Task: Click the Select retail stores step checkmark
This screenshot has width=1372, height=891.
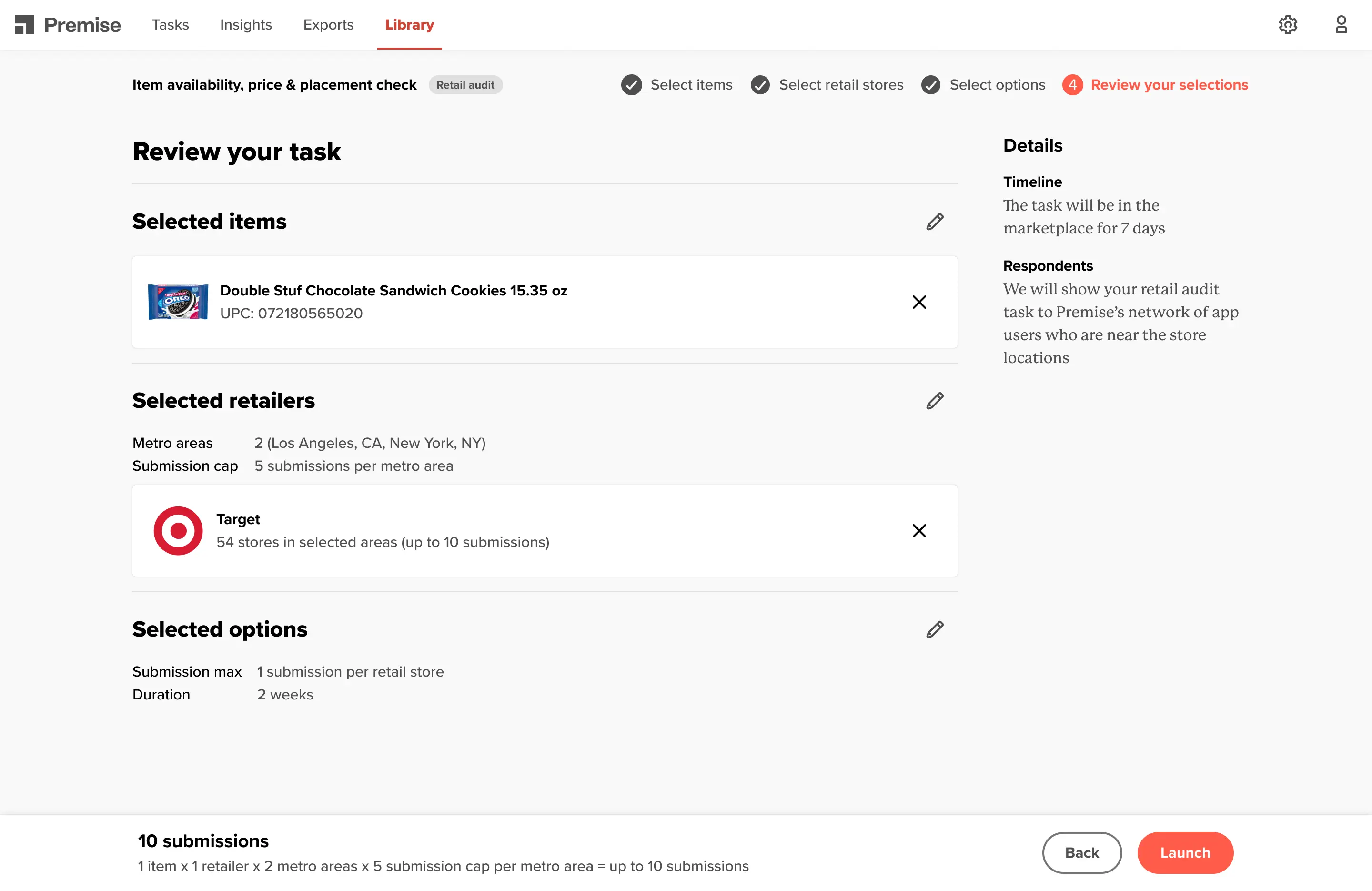Action: pos(760,84)
